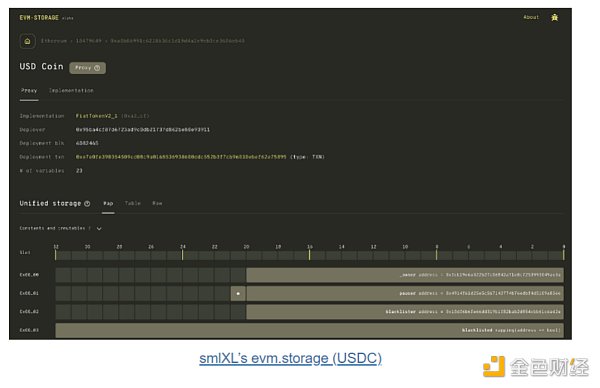Open the bug icon at top right
Screen dimensions: 600x388
point(554,17)
